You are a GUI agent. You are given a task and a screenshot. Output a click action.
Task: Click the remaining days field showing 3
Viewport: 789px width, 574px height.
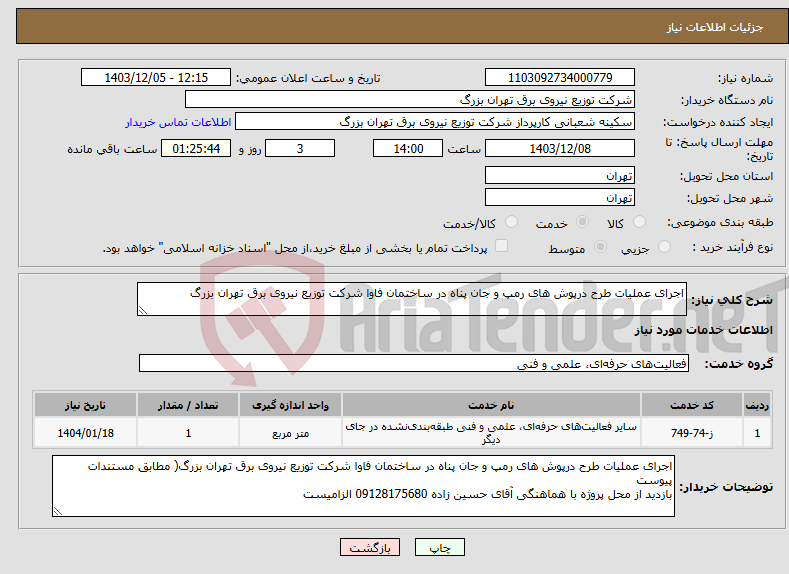click(300, 148)
